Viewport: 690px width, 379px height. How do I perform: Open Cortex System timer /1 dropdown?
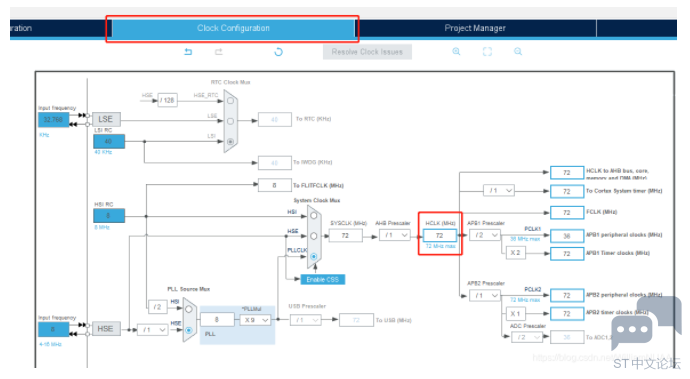[x=499, y=191]
